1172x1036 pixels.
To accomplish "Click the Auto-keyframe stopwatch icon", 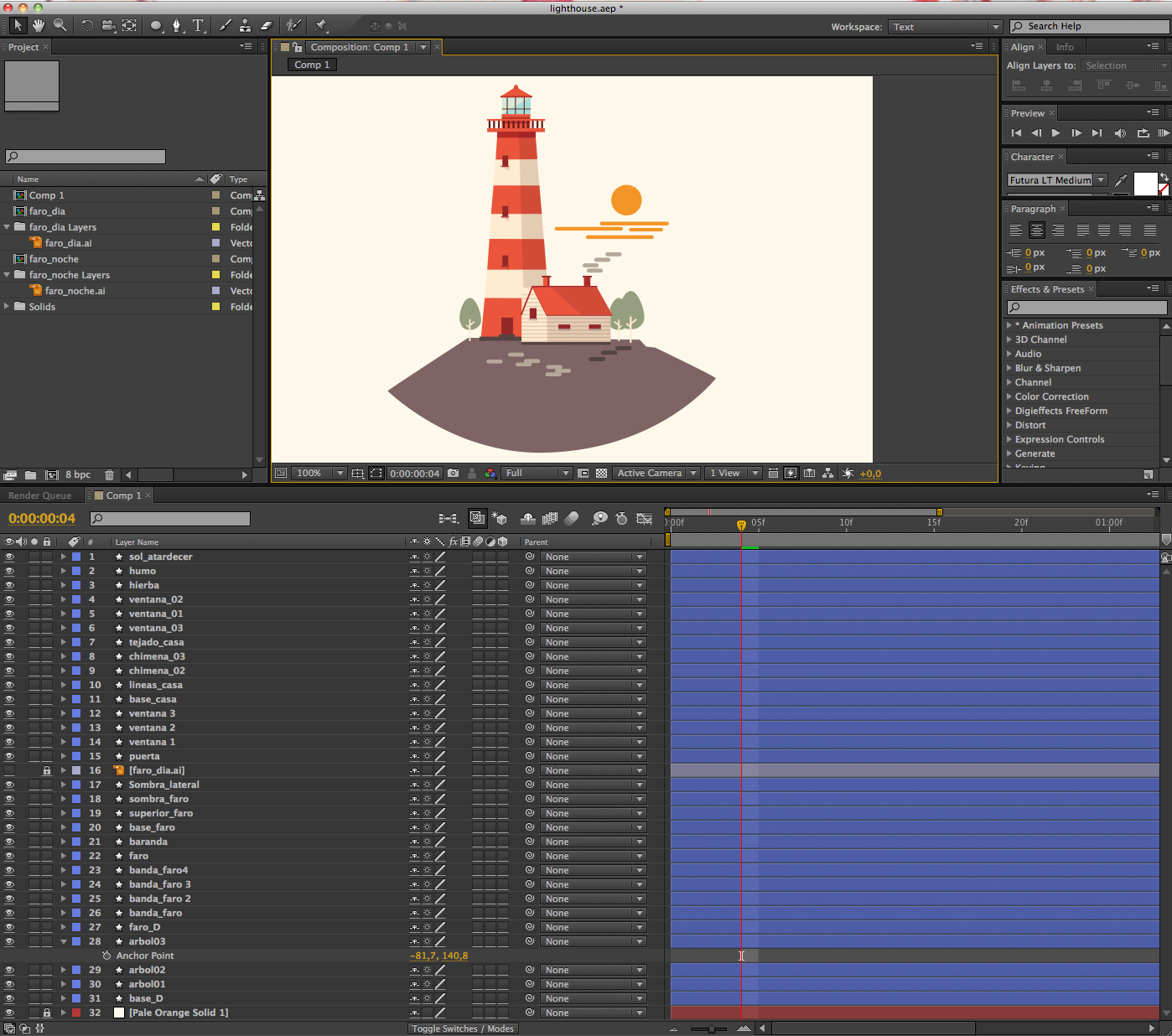I will [x=621, y=519].
